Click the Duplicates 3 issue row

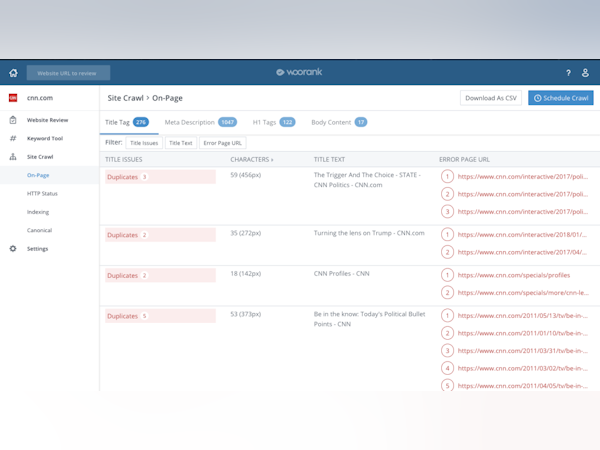click(x=160, y=177)
